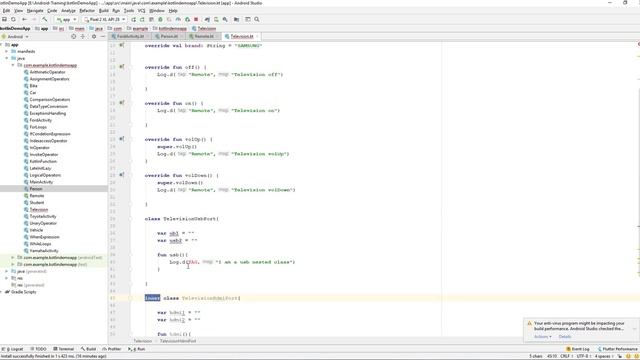This screenshot has width=640, height=360.
Task: Select WhileLoops file in project tree
Action: (x=40, y=244)
